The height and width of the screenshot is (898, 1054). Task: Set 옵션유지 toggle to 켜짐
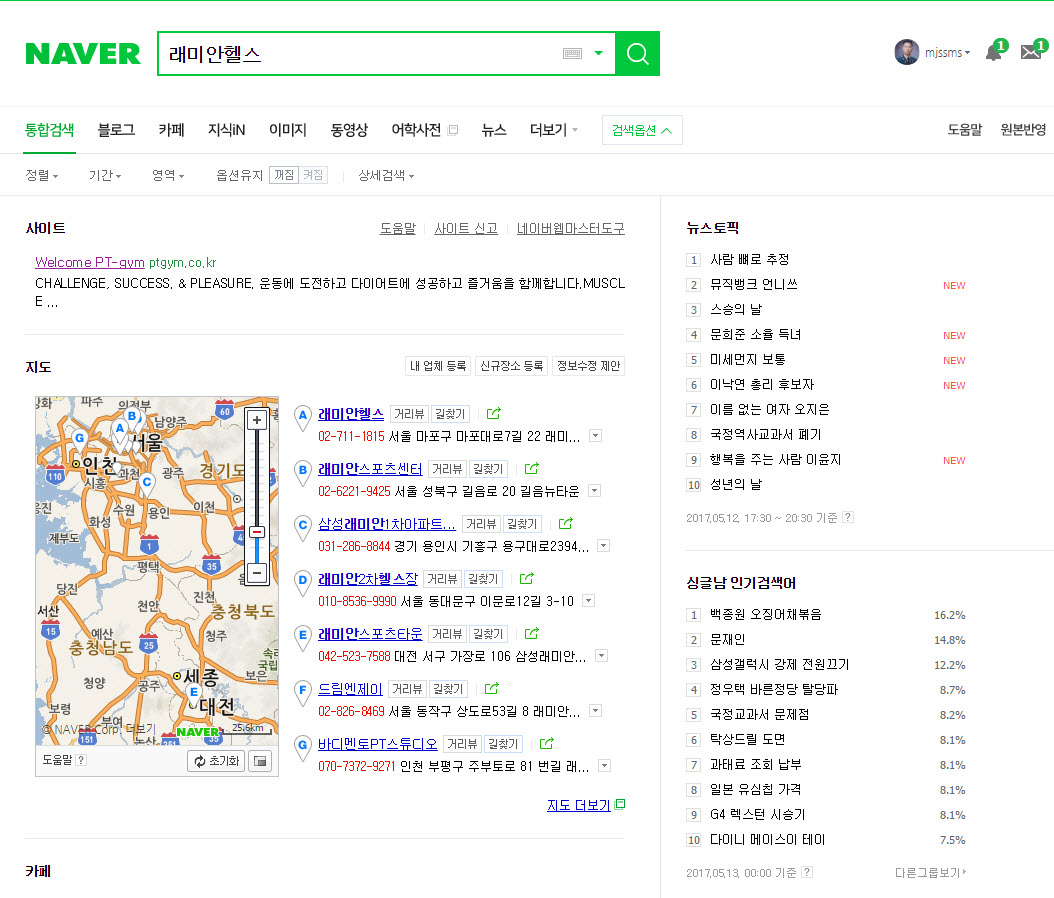click(313, 175)
